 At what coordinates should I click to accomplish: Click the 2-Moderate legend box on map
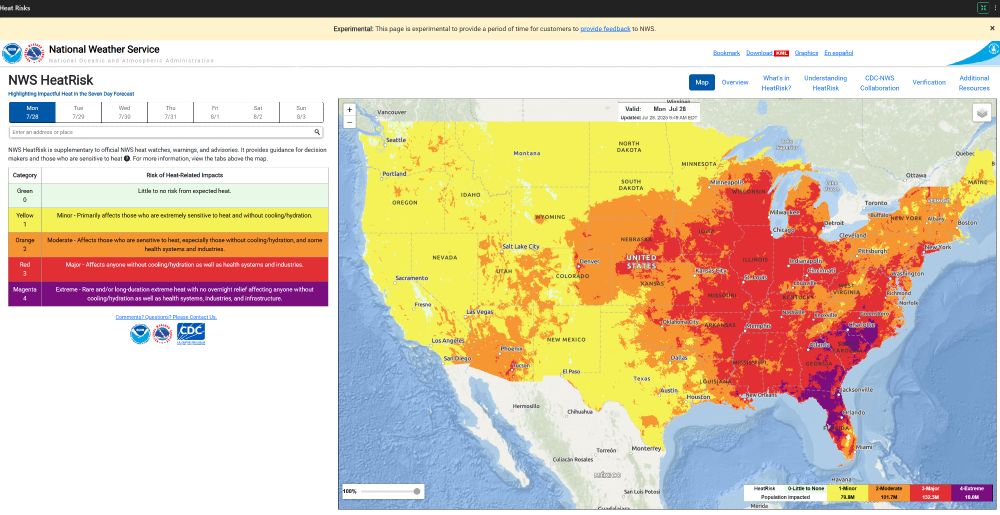889,492
